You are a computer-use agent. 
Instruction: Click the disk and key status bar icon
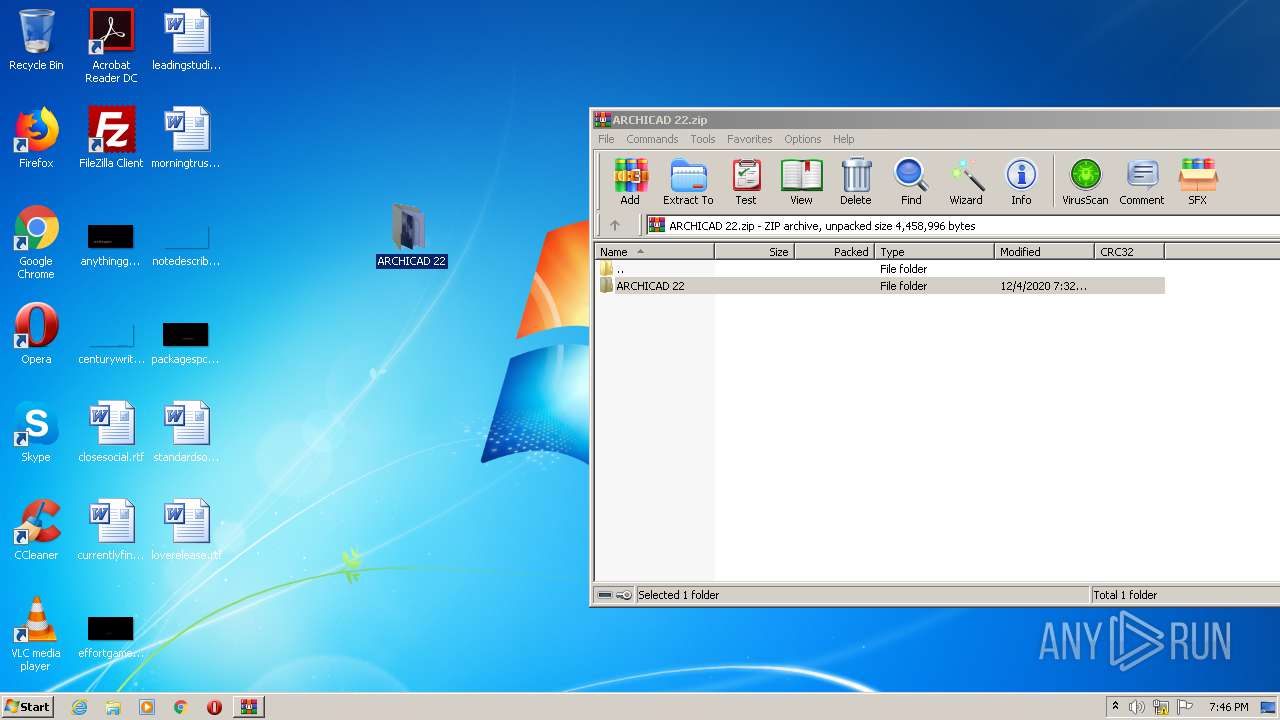click(614, 595)
